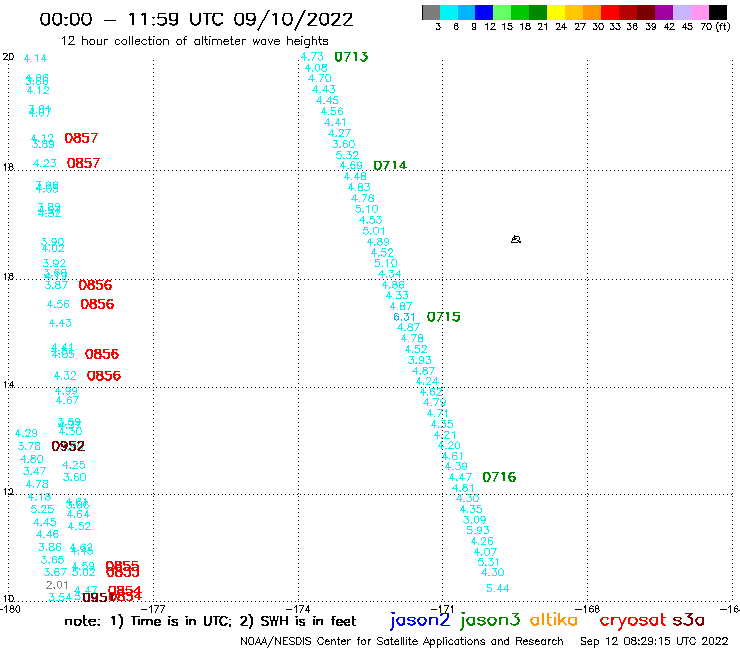The height and width of the screenshot is (650, 740).
Task: Click the 4.14 value in the top-left corner
Action: coord(35,58)
